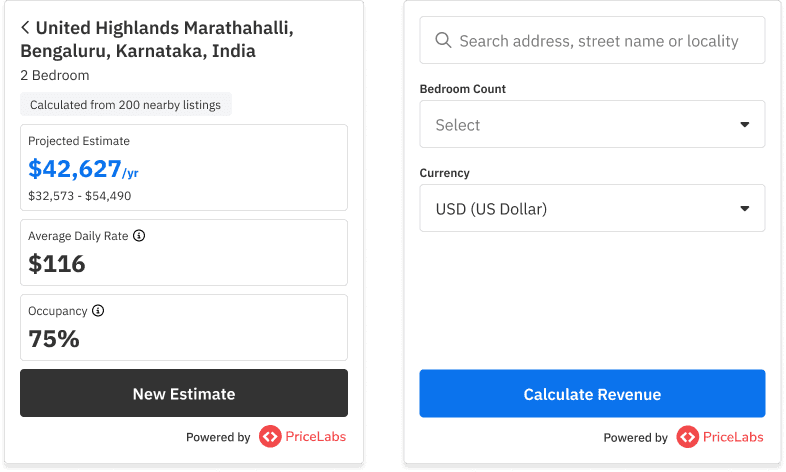The height and width of the screenshot is (472, 786).
Task: Click the $32,573 - $54,490 estimate range
Action: coord(80,196)
